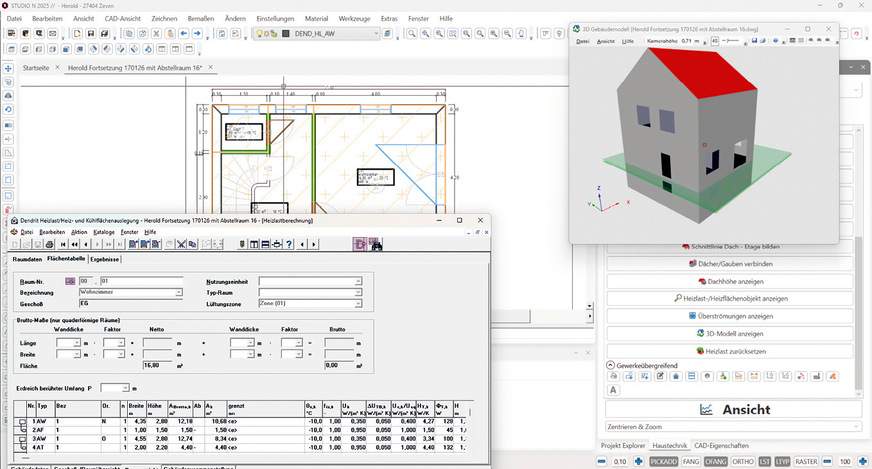Click the previous record arrow in Dendrit toolbar
Screen dimensions: 872x469
(86, 244)
